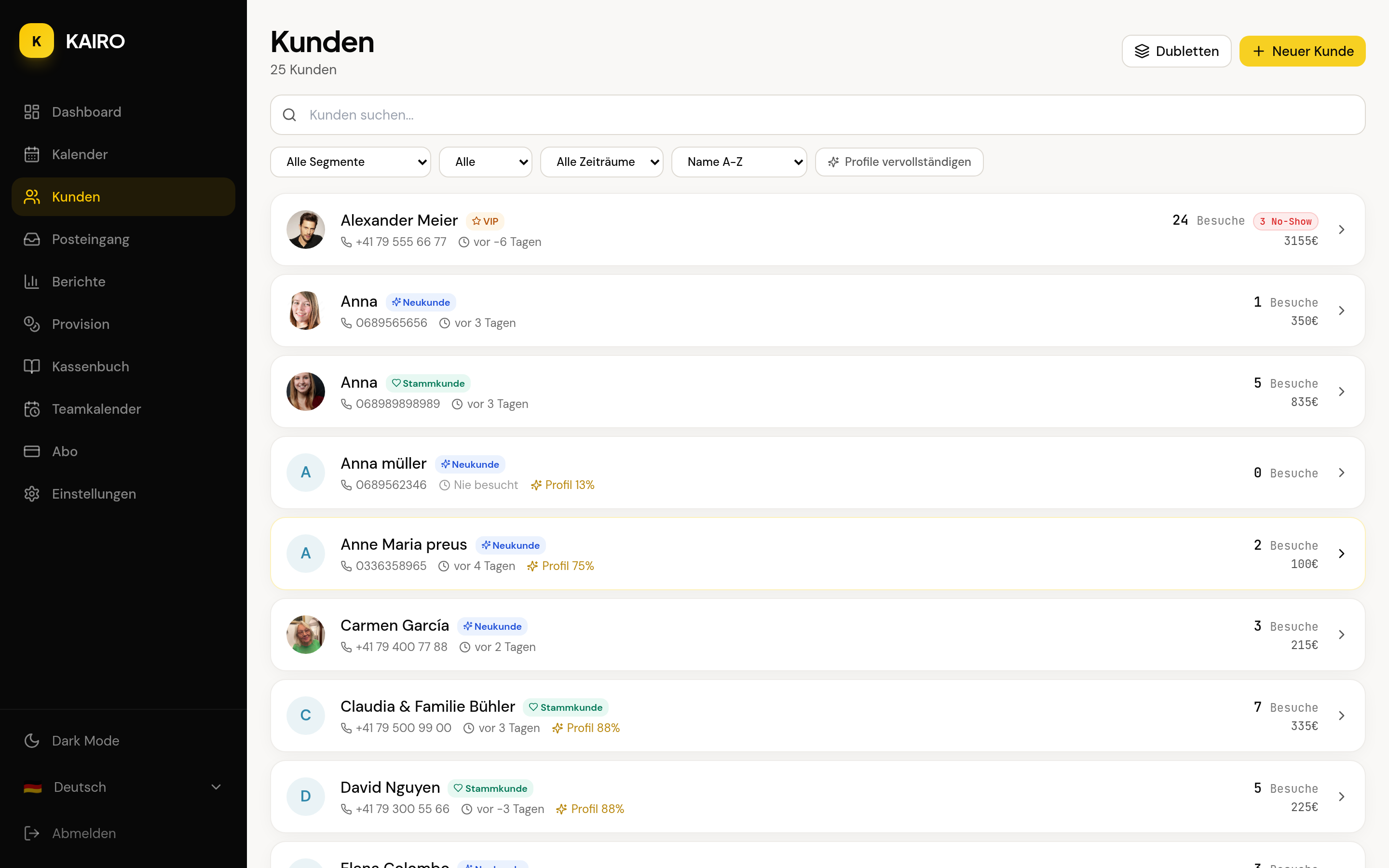Open Anne Maria preus details via chevron
Viewport: 1389px width, 868px height.
1341,554
